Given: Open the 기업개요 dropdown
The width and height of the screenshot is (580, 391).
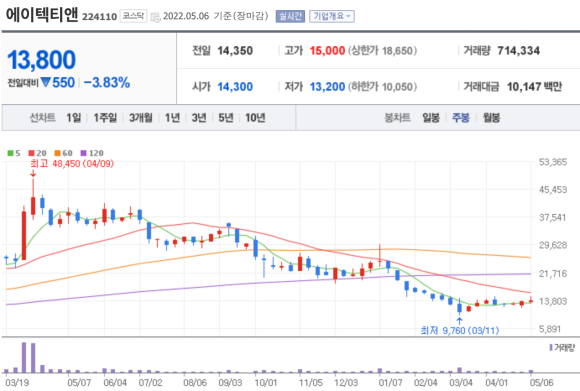Looking at the screenshot, I should pos(332,16).
